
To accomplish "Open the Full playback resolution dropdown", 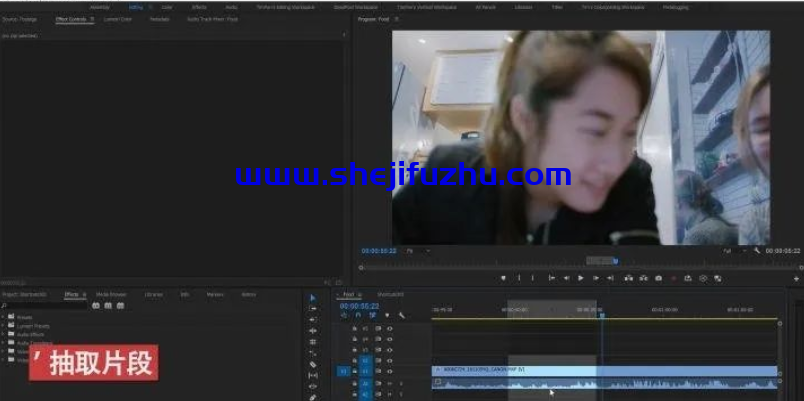I will [x=734, y=251].
